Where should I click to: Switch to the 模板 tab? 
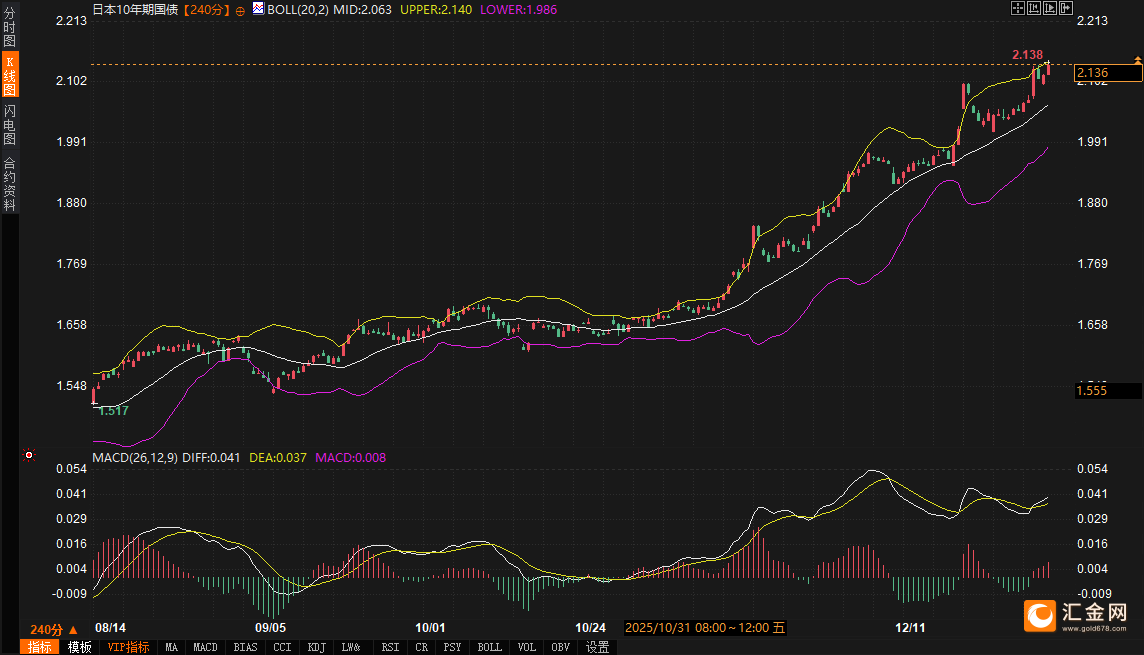pos(79,647)
